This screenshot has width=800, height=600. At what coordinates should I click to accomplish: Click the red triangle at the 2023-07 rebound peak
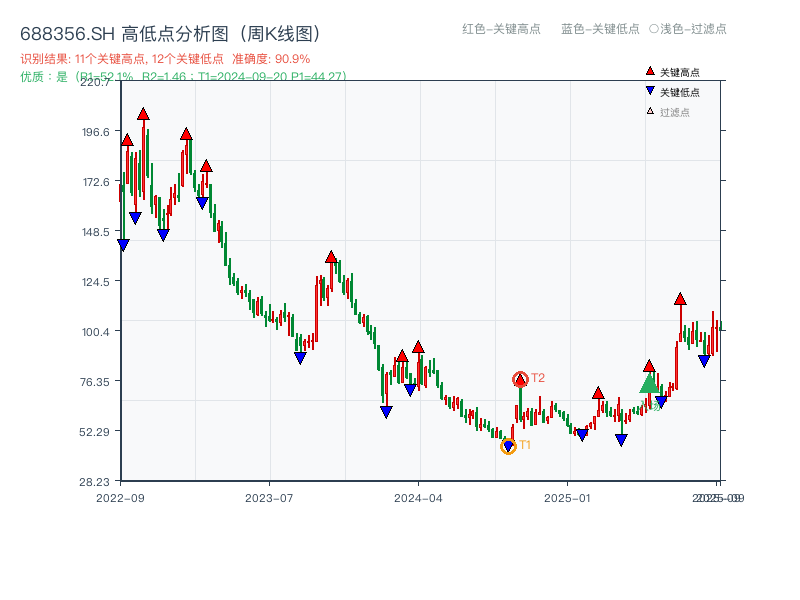tap(331, 255)
